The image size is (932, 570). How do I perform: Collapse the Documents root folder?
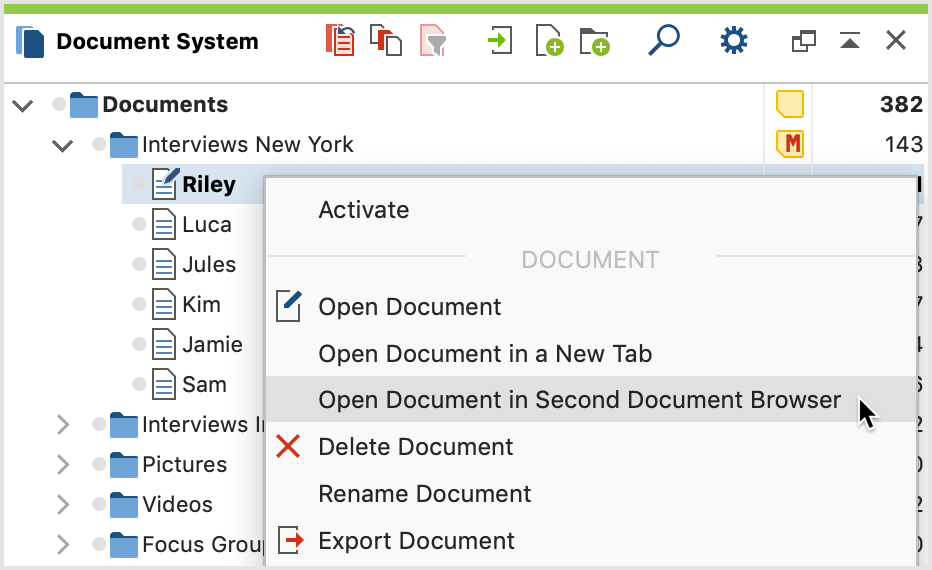coord(23,106)
